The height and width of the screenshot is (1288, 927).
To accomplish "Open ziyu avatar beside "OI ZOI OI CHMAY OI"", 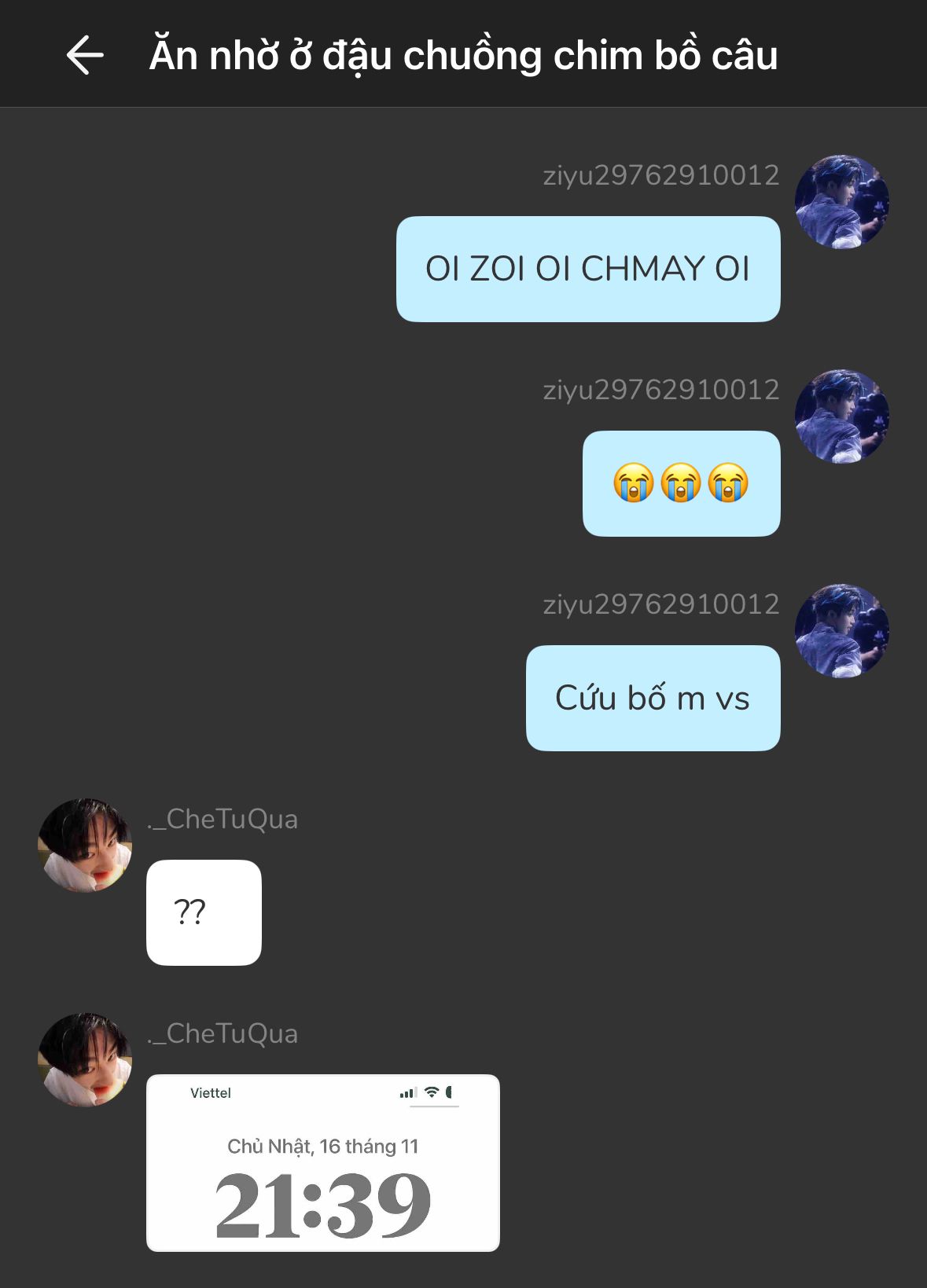I will (x=841, y=202).
